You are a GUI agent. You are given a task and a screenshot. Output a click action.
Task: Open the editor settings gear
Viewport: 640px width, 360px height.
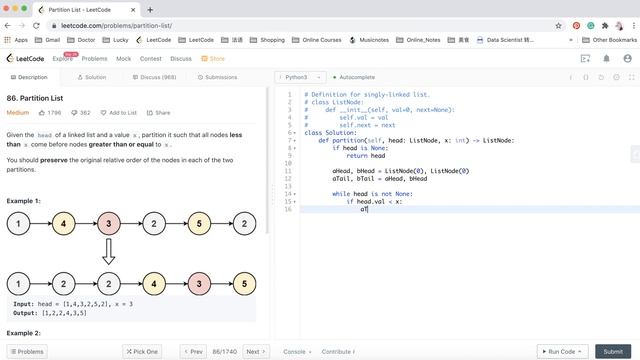616,77
